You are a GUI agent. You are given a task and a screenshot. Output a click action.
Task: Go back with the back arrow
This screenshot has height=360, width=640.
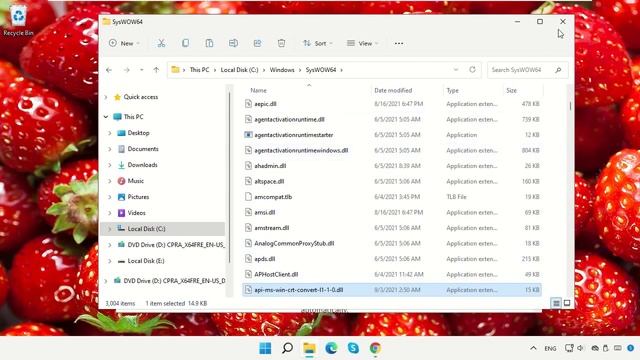click(109, 70)
